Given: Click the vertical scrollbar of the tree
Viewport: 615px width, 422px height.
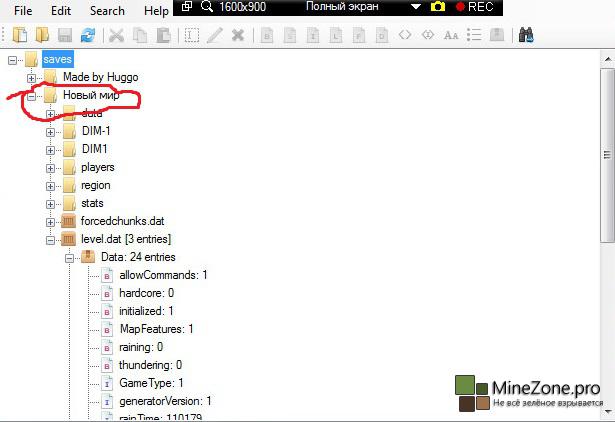Looking at the screenshot, I should point(606,150).
